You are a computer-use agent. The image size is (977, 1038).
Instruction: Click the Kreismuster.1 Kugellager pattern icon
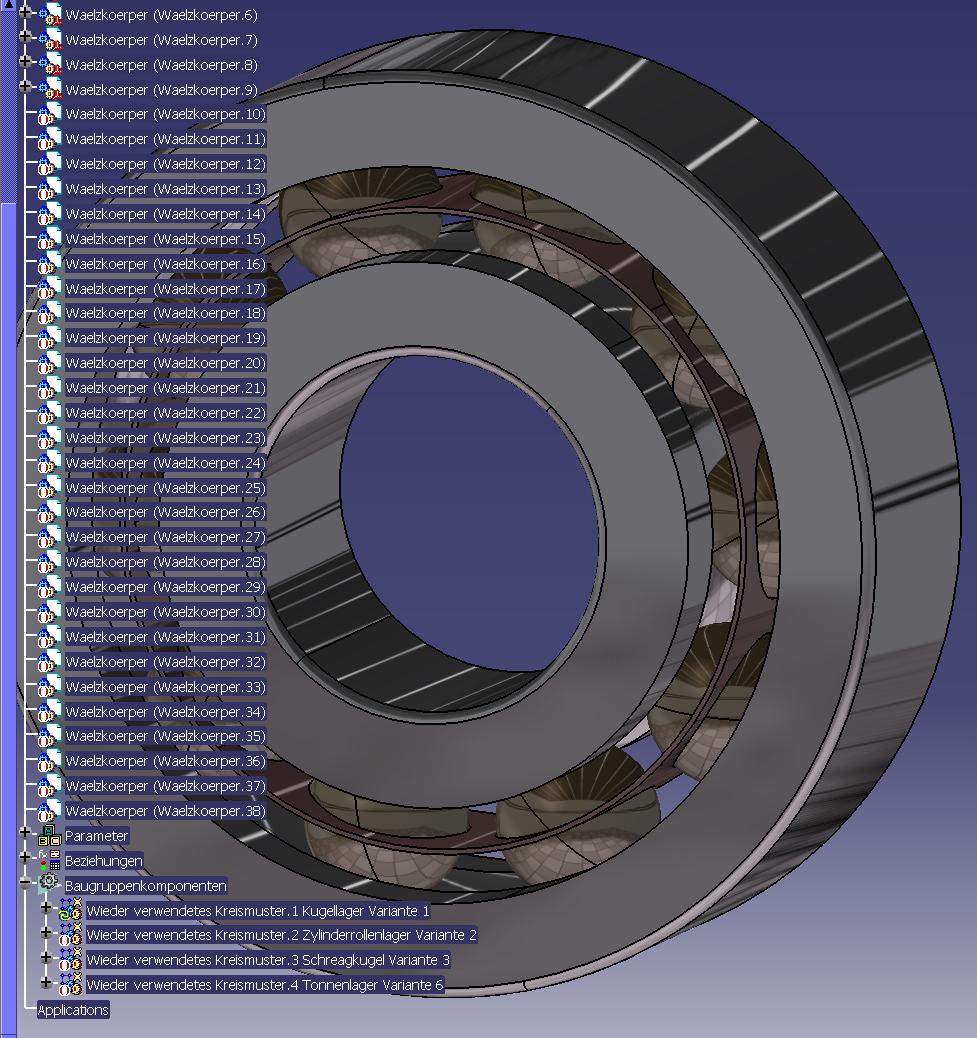(x=70, y=910)
